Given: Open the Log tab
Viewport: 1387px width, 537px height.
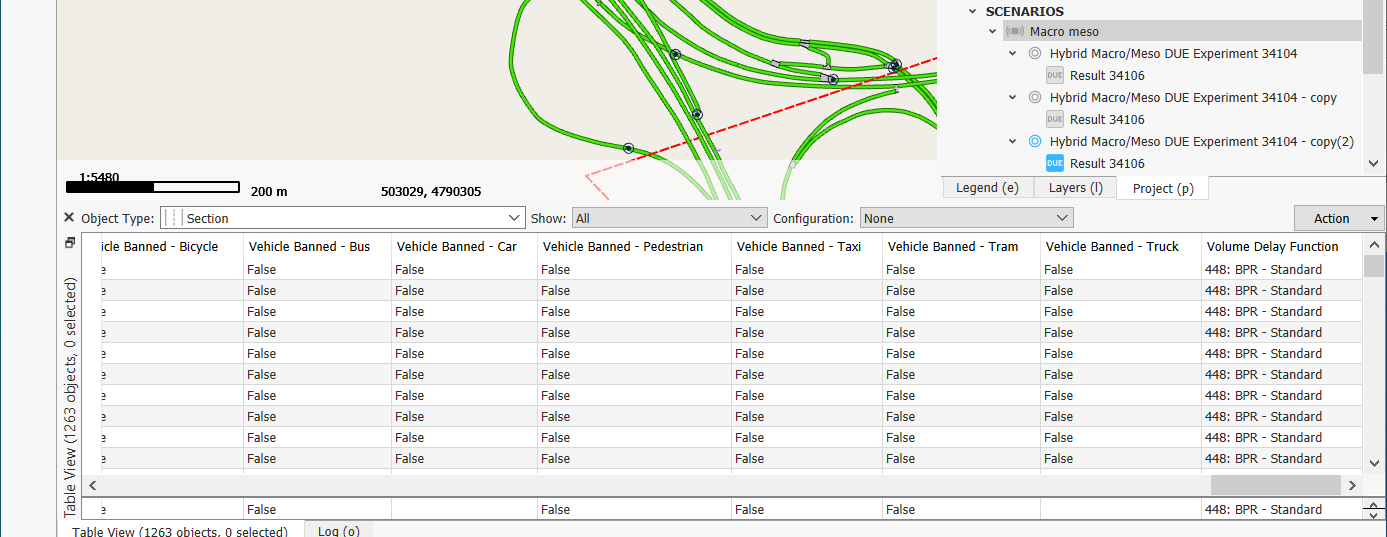Looking at the screenshot, I should 338,531.
